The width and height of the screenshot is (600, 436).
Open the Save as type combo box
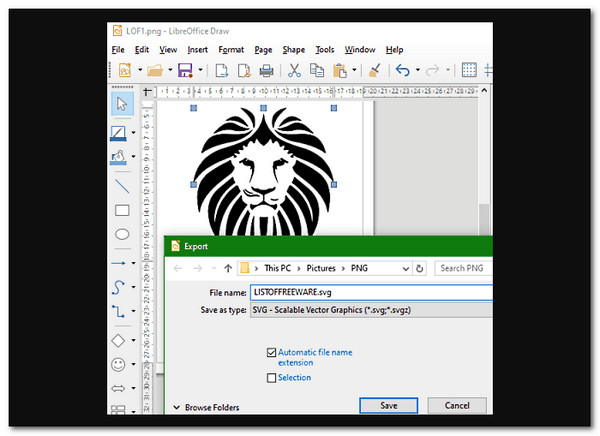[x=371, y=310]
